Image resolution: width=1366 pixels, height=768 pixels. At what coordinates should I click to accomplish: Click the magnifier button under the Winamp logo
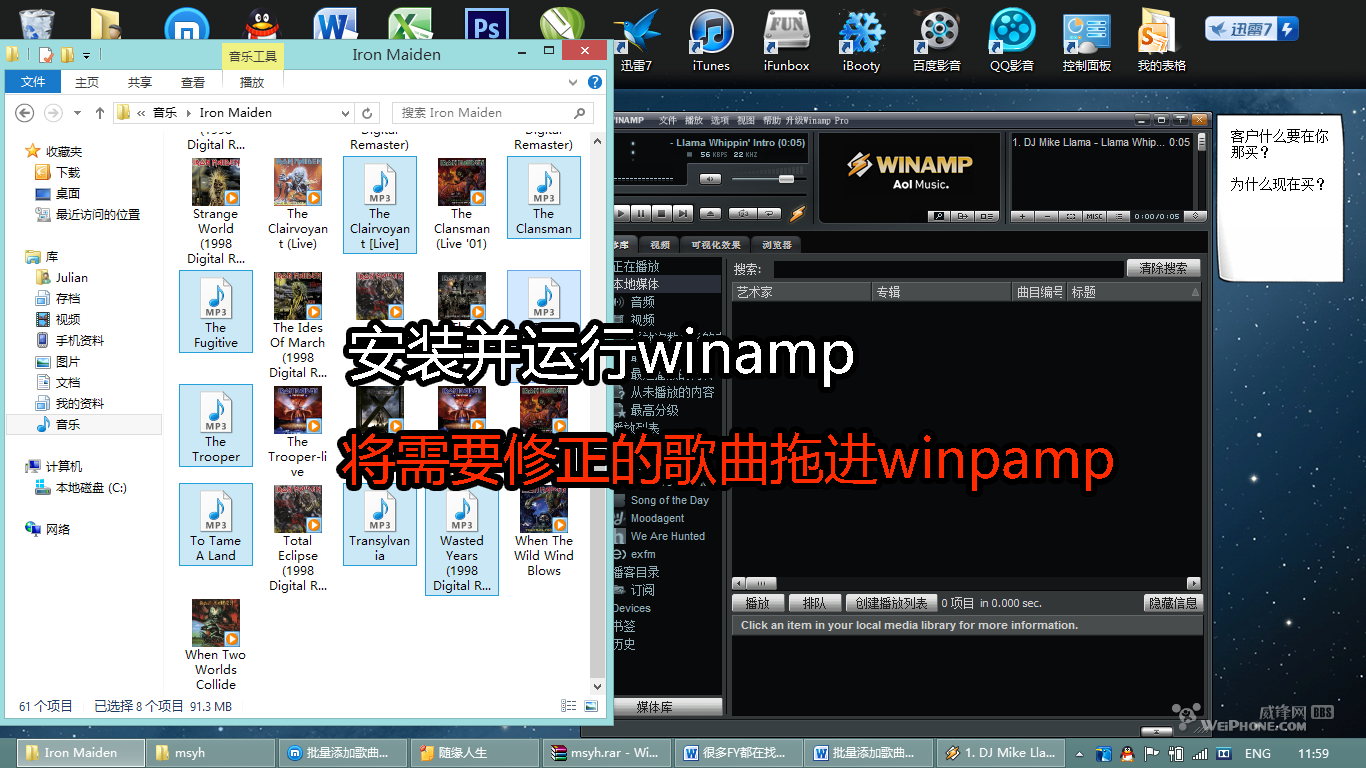tap(939, 216)
